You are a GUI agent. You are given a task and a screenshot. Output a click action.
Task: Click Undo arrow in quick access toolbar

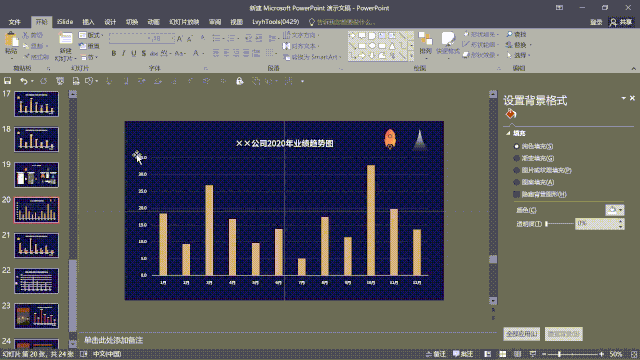point(24,81)
